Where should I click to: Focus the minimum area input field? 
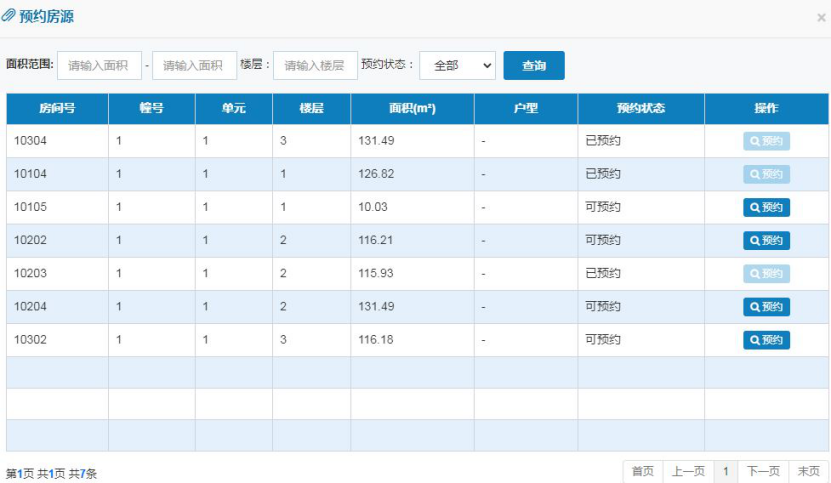tap(99, 65)
